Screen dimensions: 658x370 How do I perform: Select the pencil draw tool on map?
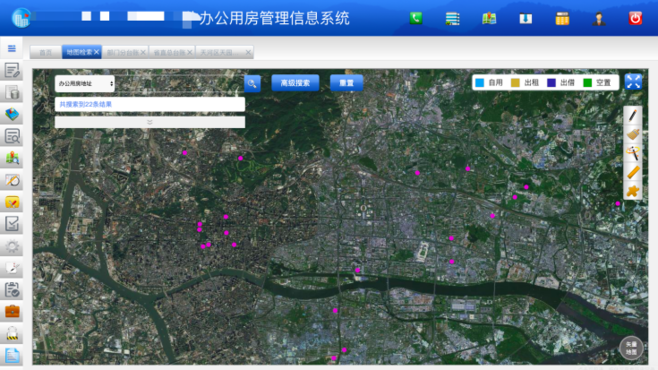633,115
